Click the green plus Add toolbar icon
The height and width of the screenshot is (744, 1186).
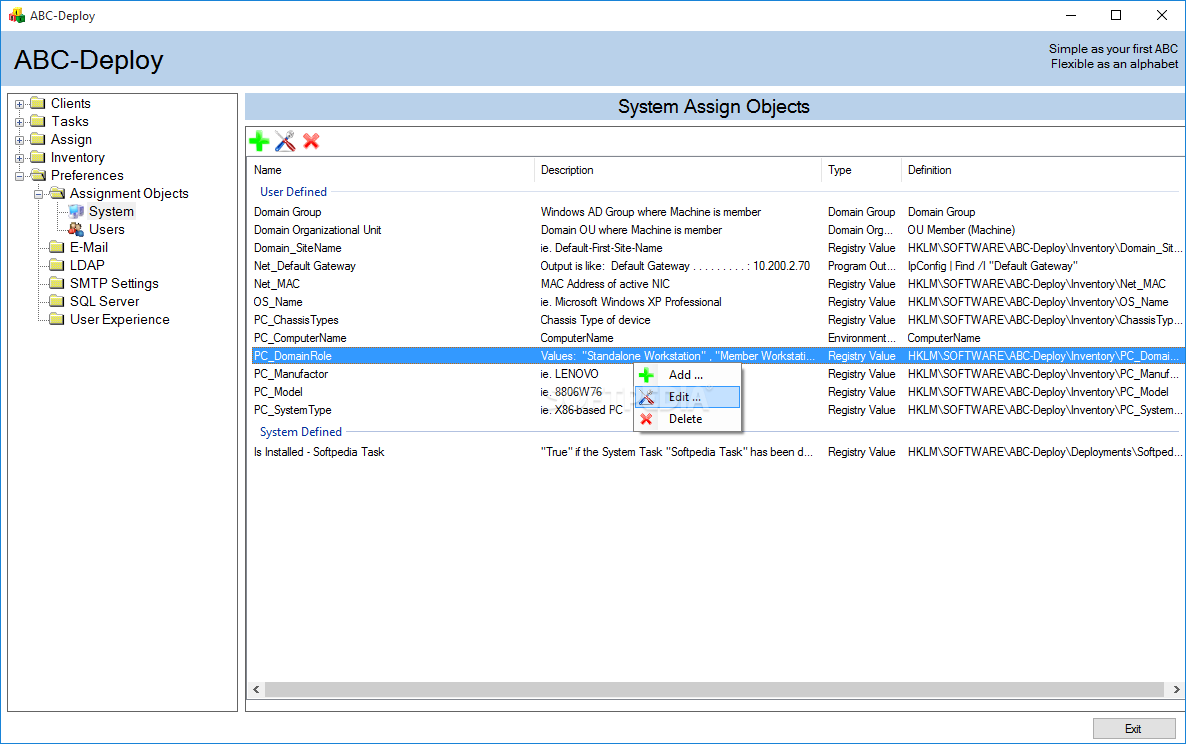tap(259, 141)
